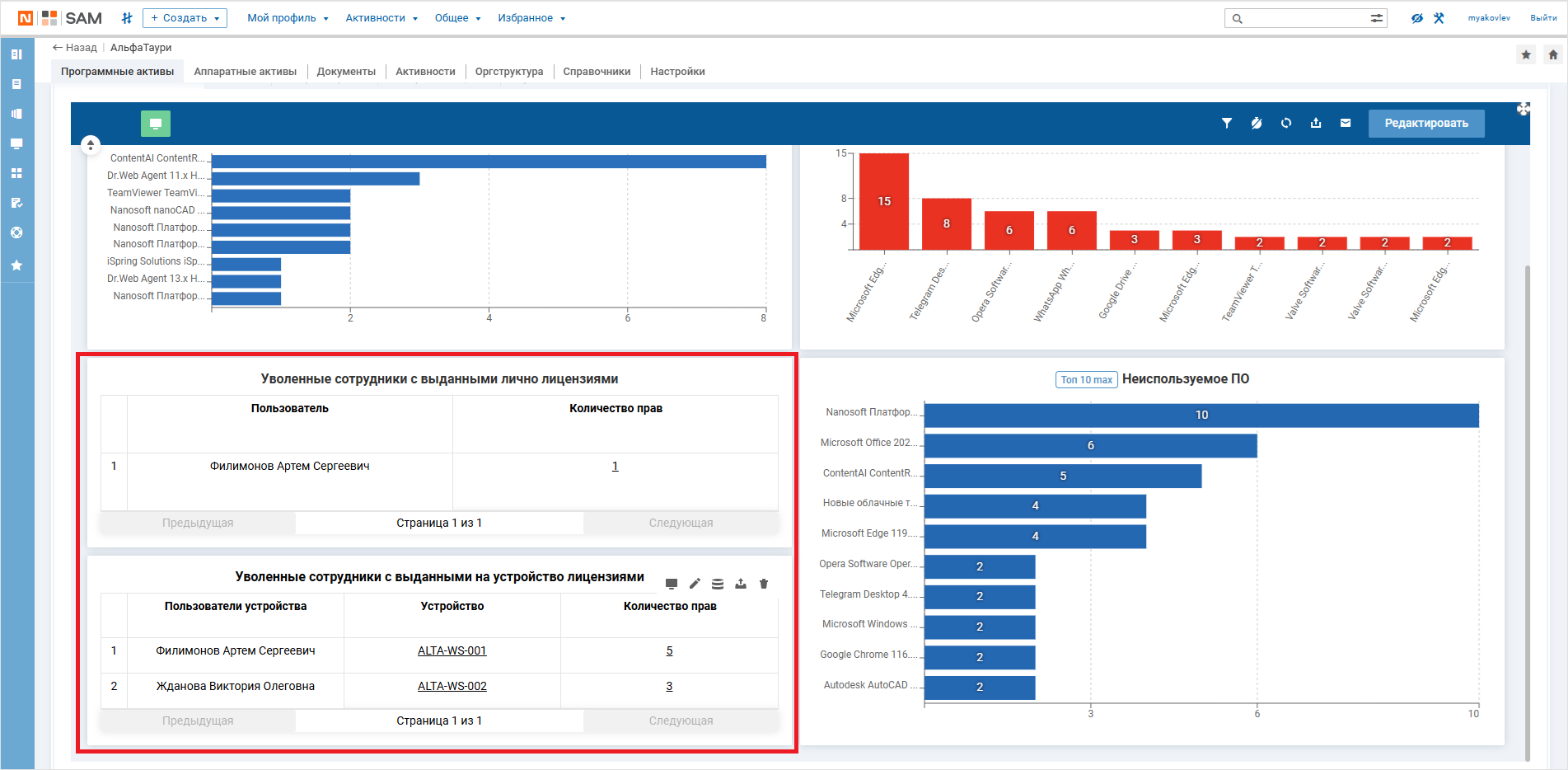This screenshot has height=770, width=1568.
Task: Open the lifebuoy support icon in left sidebar
Action: [x=16, y=232]
